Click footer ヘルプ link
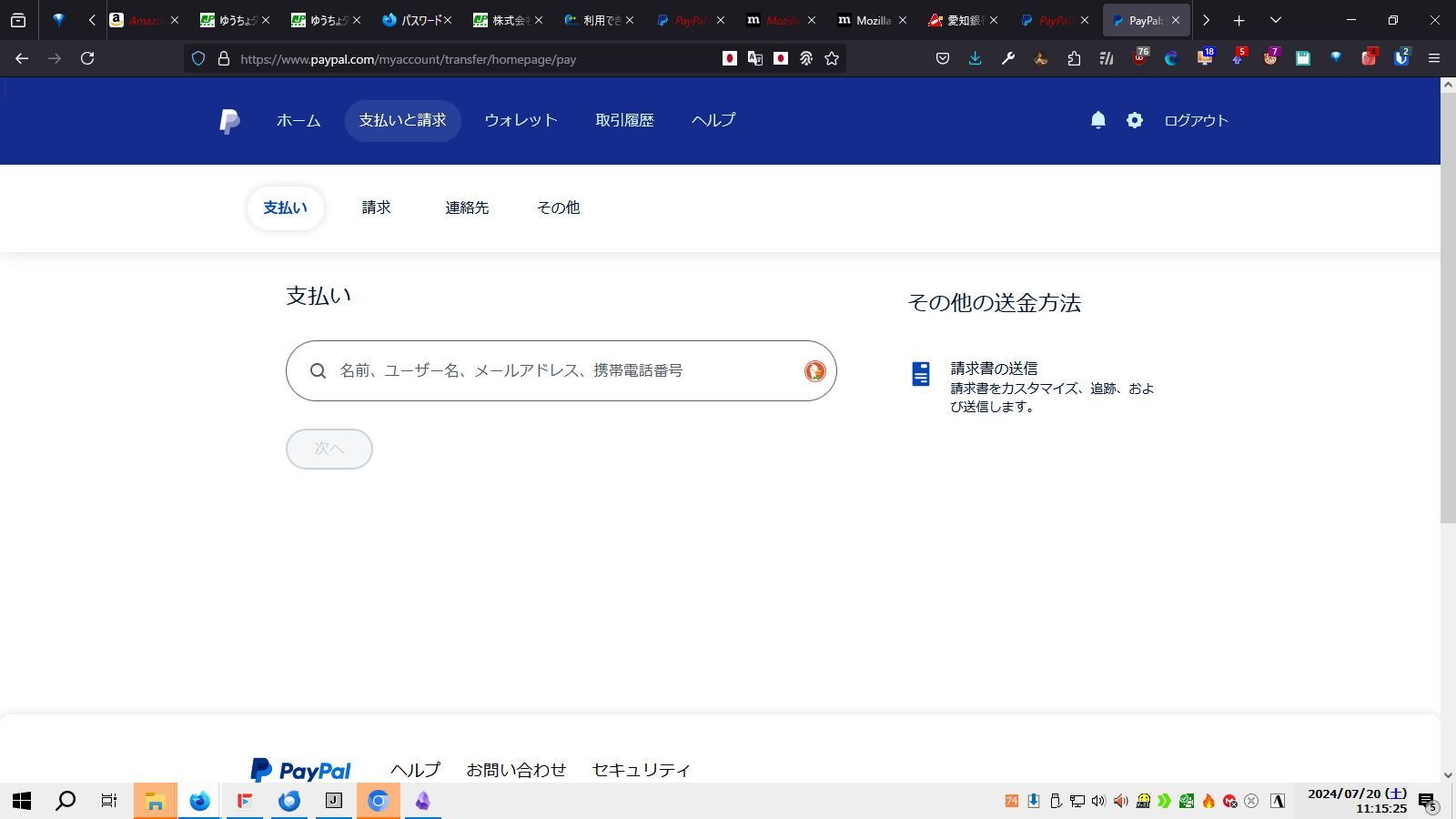The height and width of the screenshot is (819, 1456). (415, 770)
